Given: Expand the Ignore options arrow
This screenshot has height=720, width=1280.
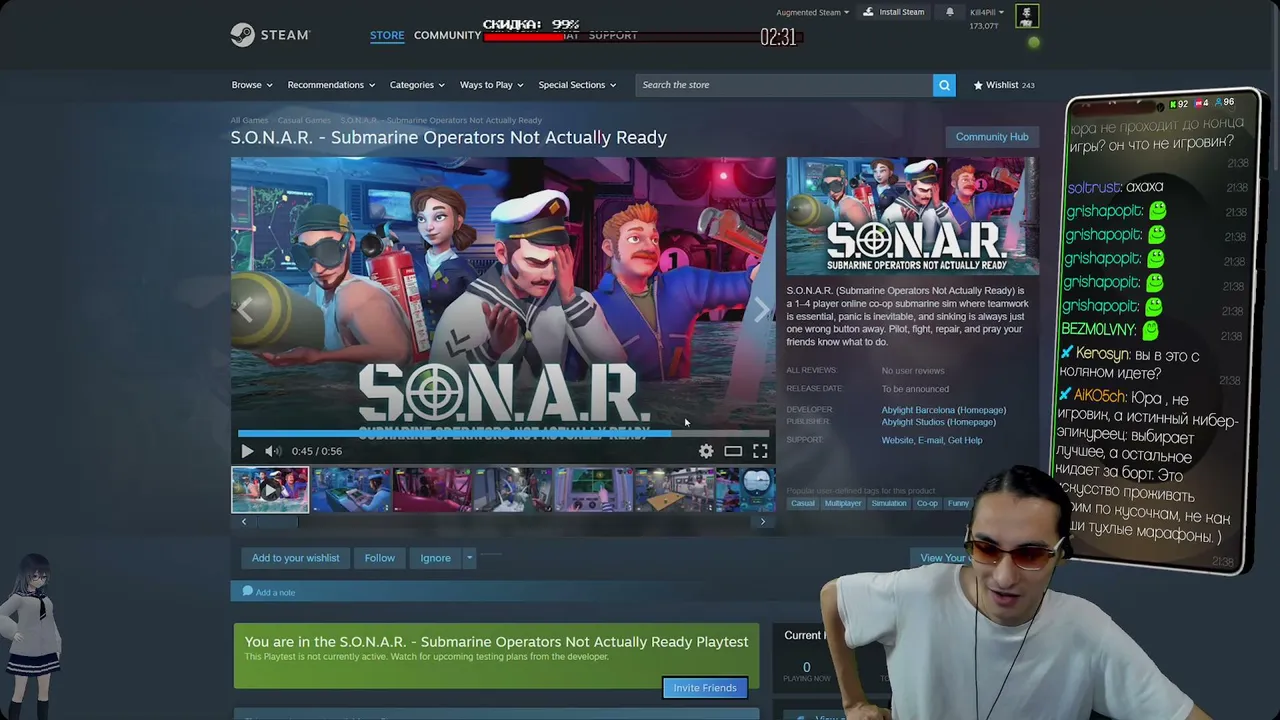Looking at the screenshot, I should [x=469, y=558].
